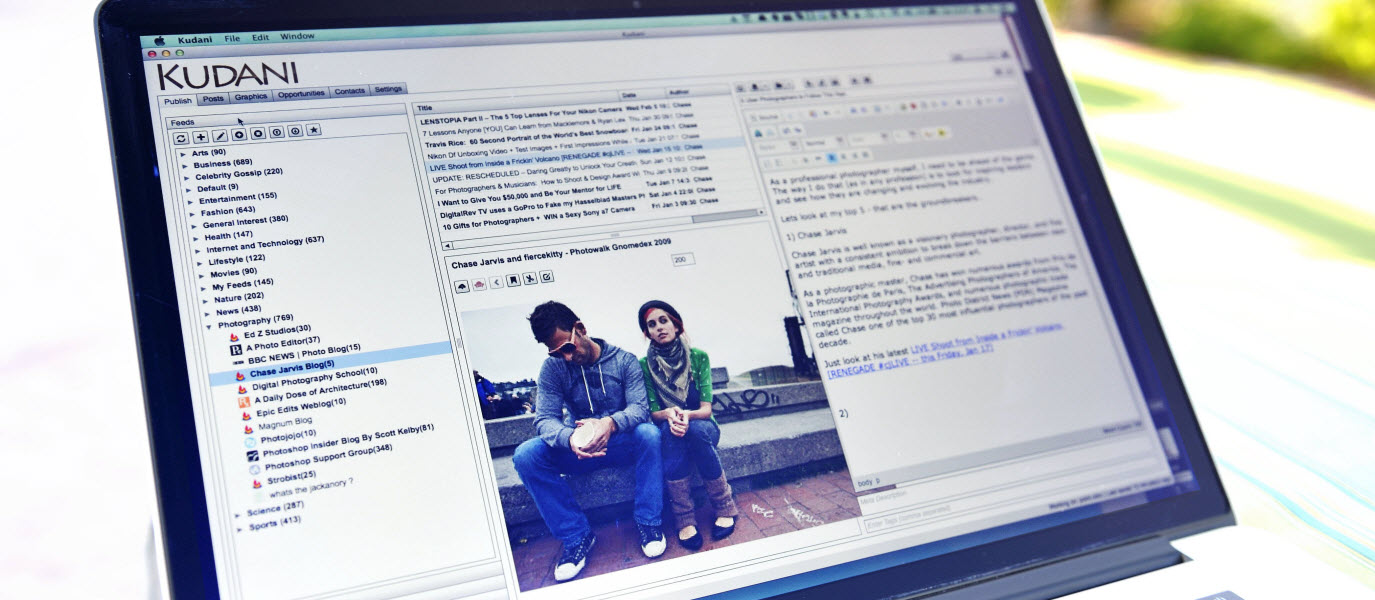This screenshot has height=600, width=1375.
Task: Select the Chase Jarvis Blog(5) feed
Action: point(292,371)
